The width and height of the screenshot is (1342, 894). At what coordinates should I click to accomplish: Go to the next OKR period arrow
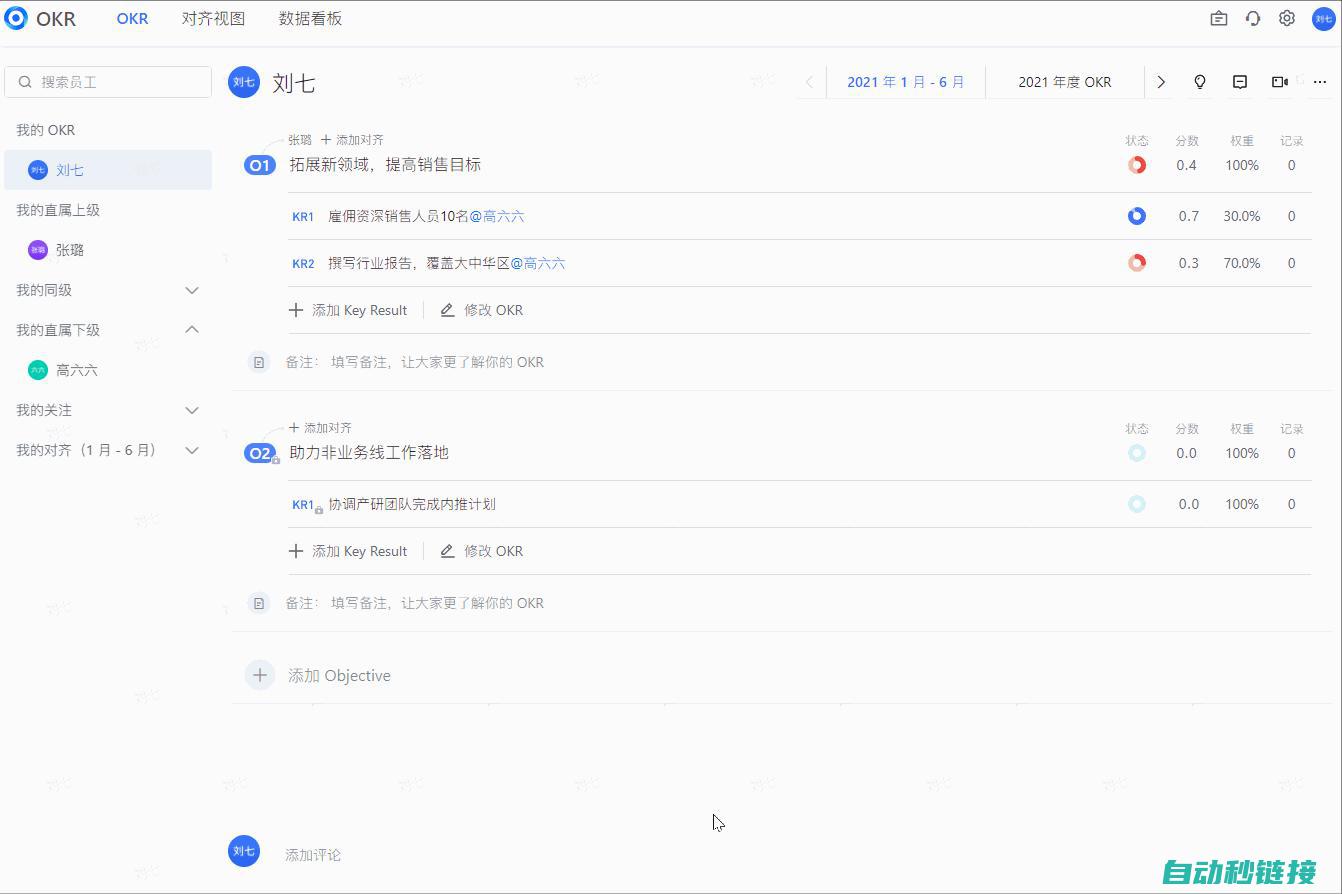click(x=1161, y=82)
